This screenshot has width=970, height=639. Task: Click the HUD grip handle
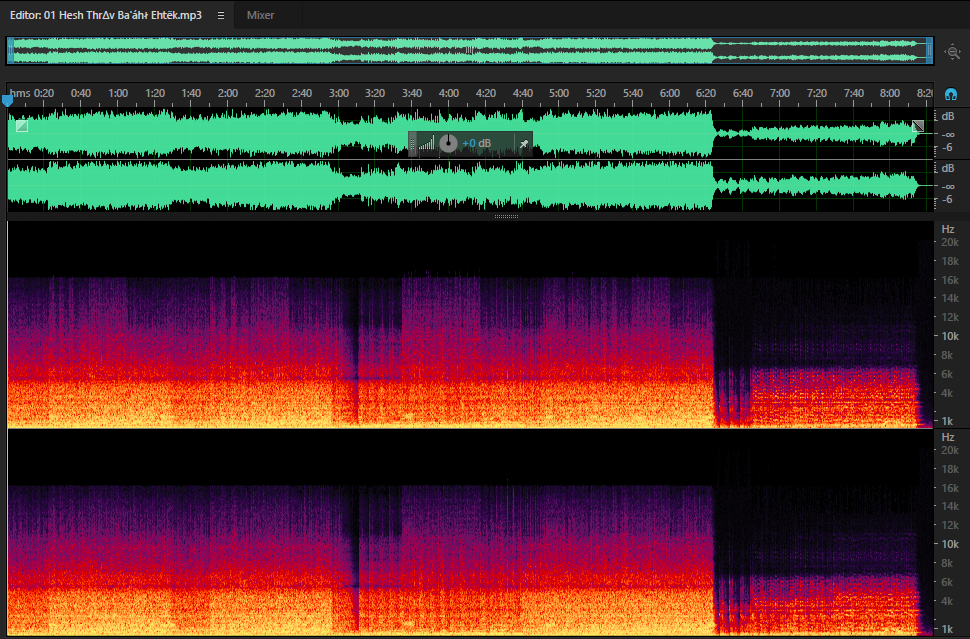(413, 144)
